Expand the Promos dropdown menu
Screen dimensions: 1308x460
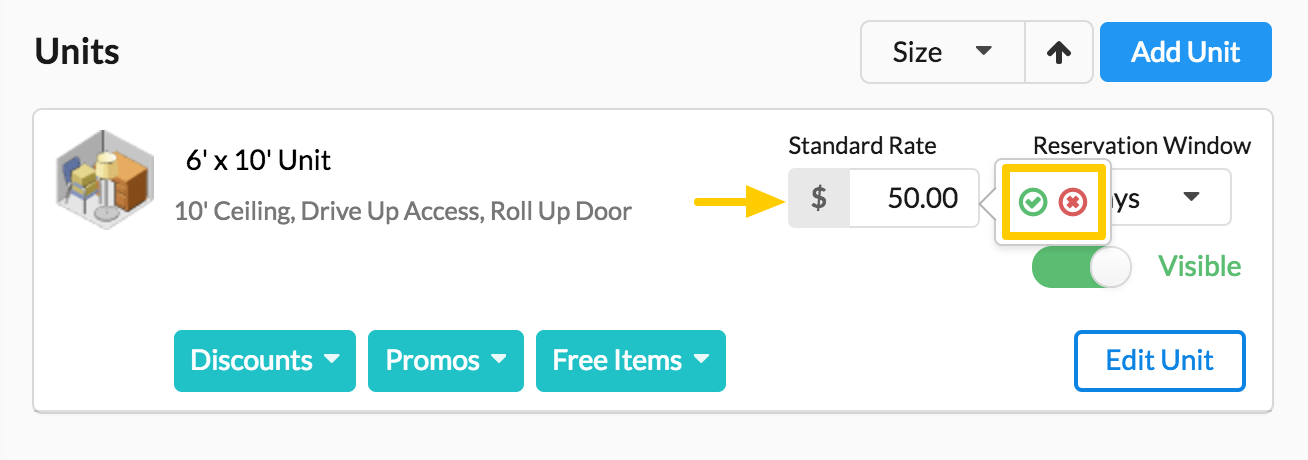click(x=446, y=360)
